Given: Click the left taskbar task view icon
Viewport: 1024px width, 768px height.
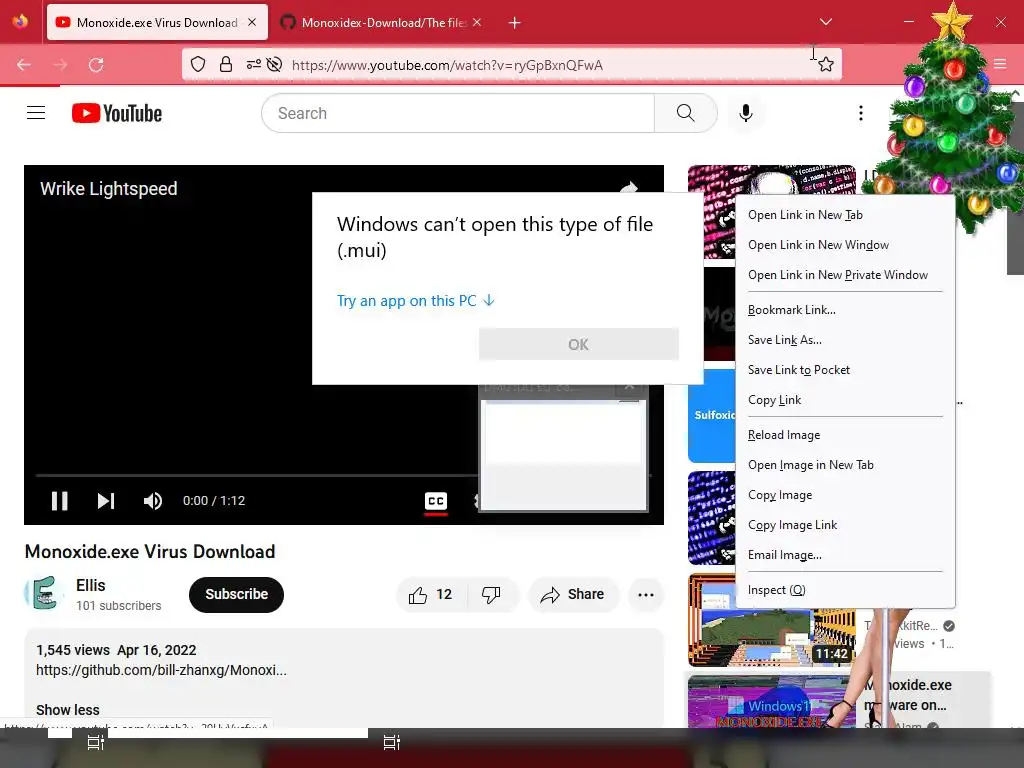Looking at the screenshot, I should tap(96, 743).
